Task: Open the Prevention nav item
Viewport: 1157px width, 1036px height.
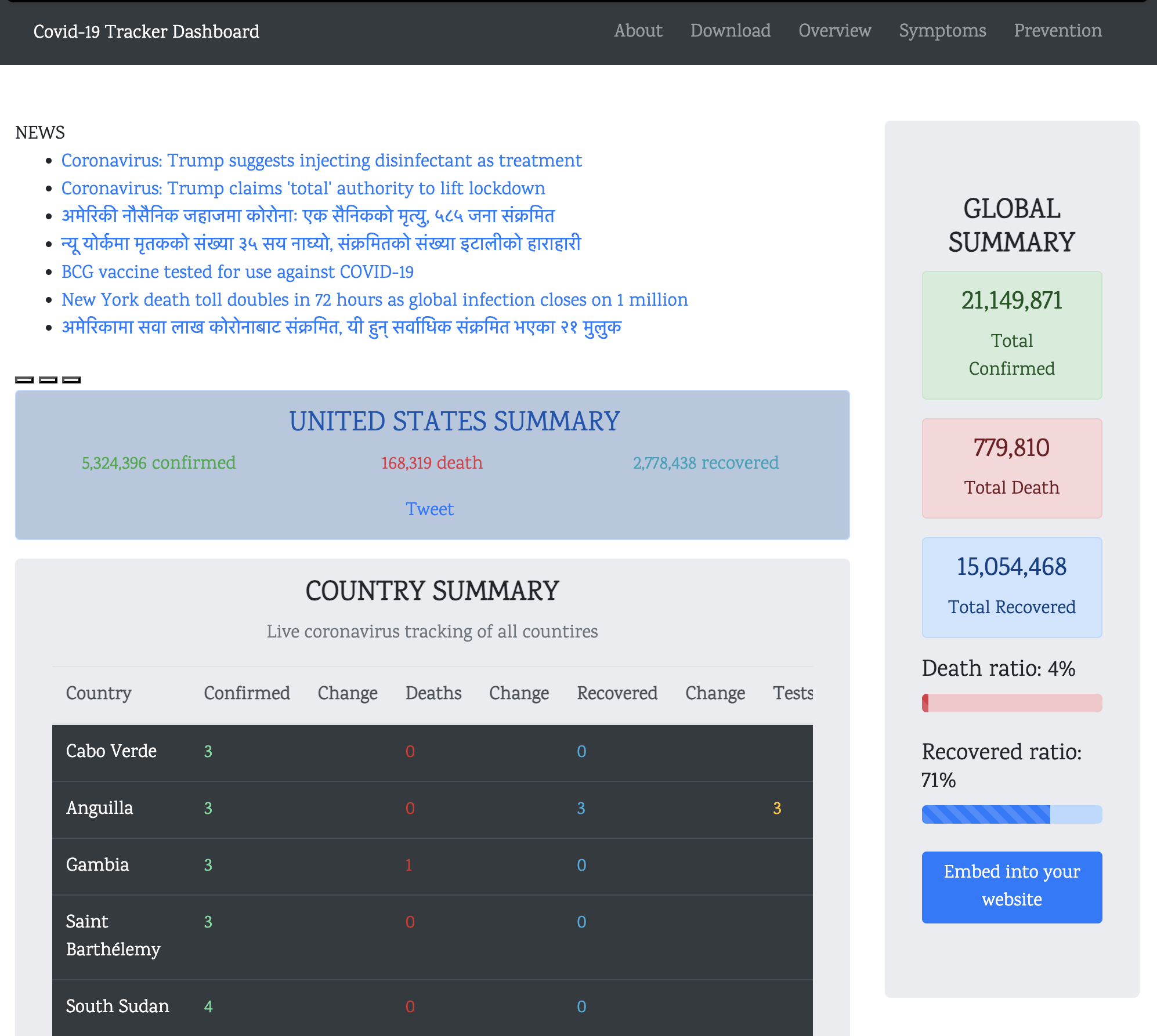Action: (1058, 31)
